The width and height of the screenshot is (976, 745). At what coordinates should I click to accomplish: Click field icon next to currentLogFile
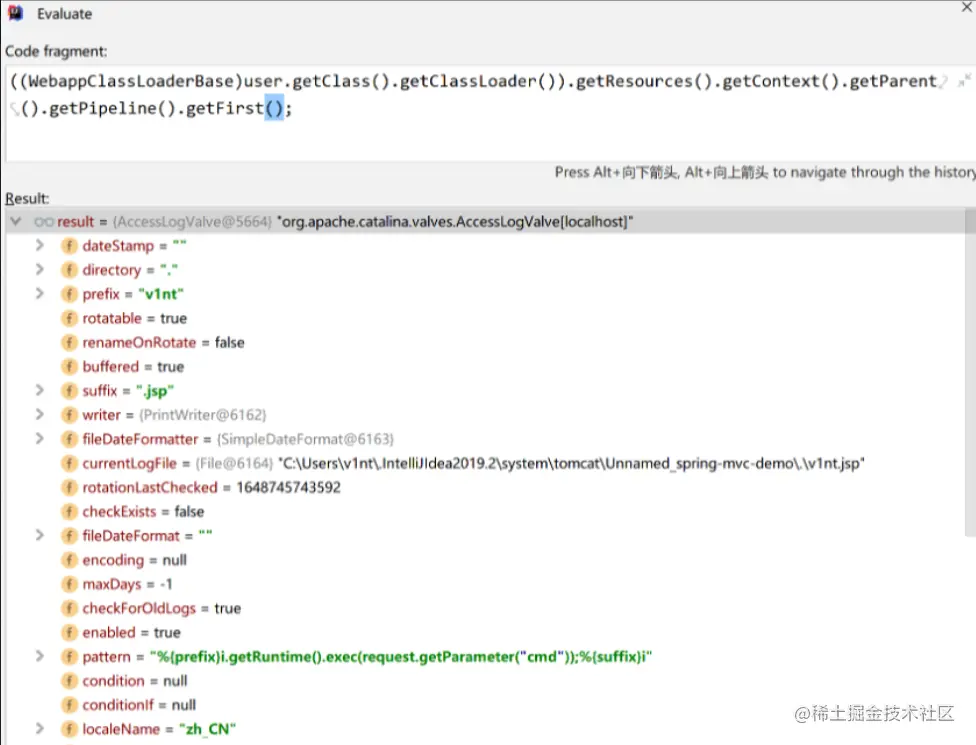[68, 464]
